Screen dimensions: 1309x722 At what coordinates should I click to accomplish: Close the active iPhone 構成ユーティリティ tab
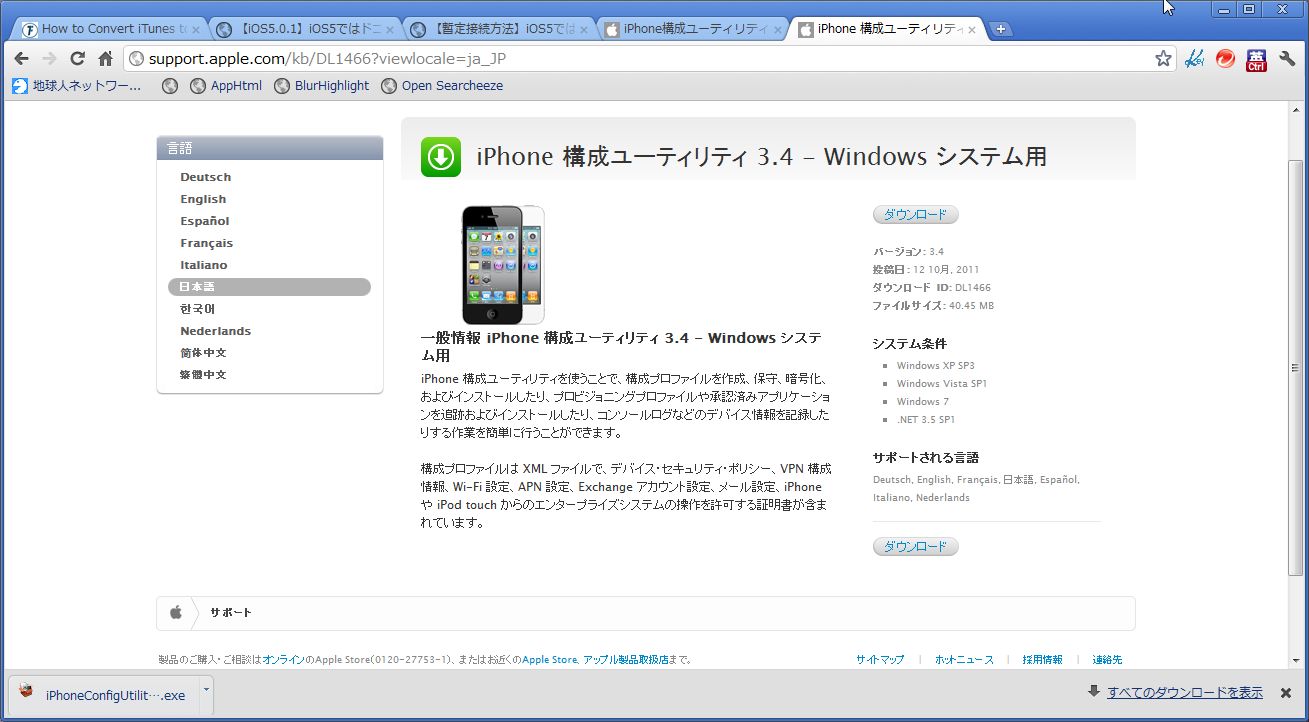971,29
